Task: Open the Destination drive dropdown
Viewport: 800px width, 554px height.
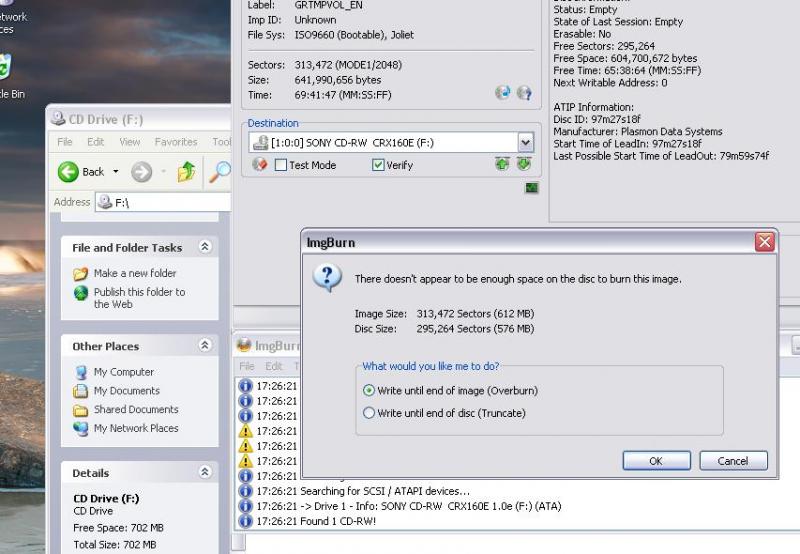Action: 525,143
